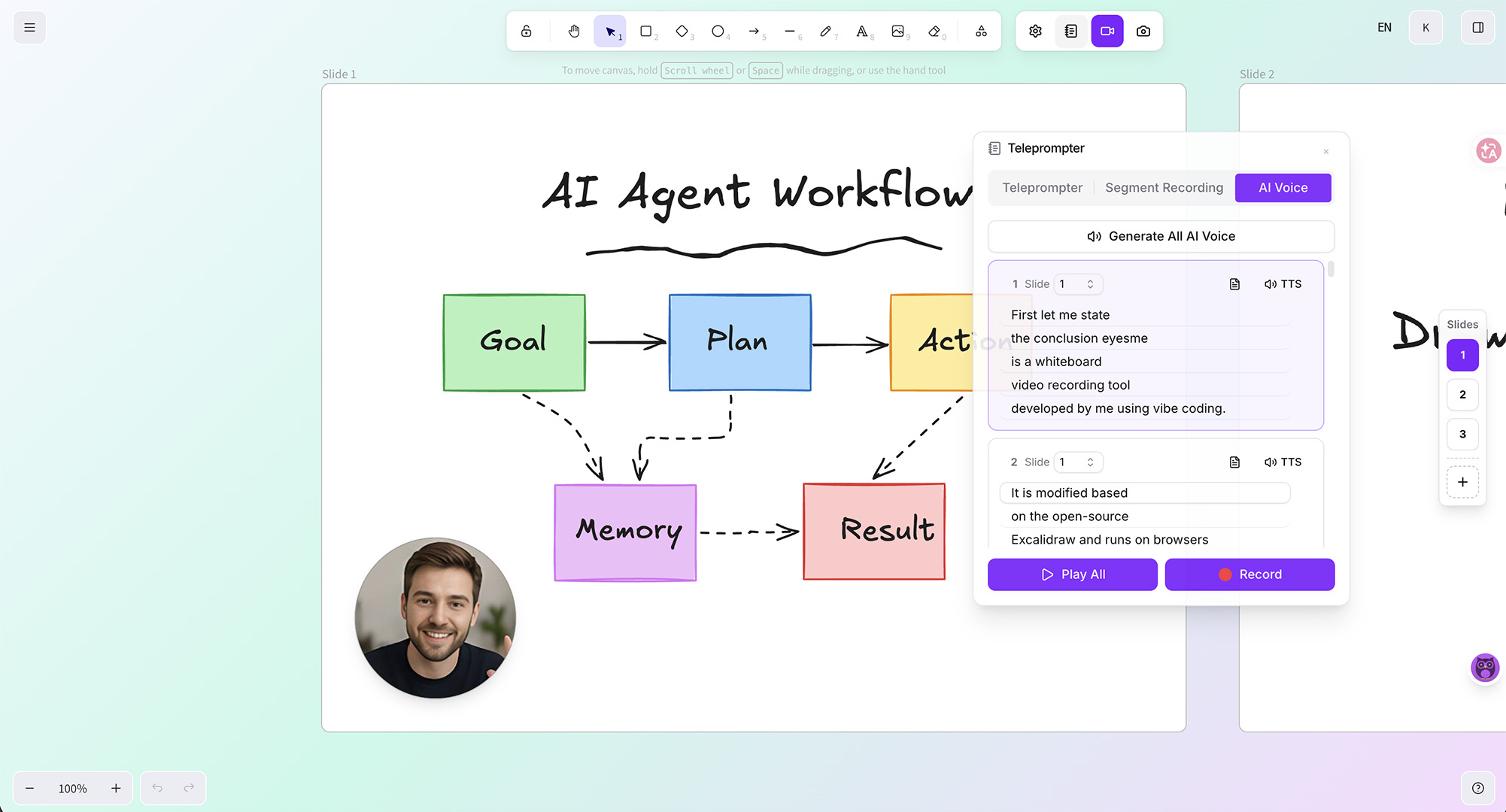Select the hand panning tool
1506x812 pixels.
click(x=574, y=31)
